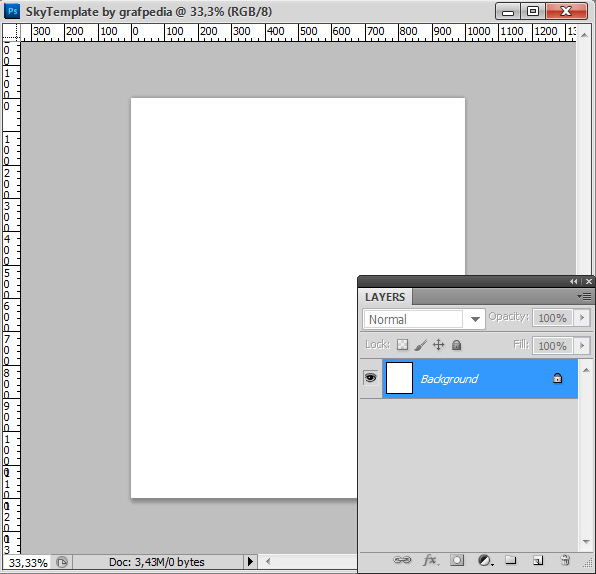Delete layer with trash icon
The image size is (596, 574).
(x=565, y=560)
